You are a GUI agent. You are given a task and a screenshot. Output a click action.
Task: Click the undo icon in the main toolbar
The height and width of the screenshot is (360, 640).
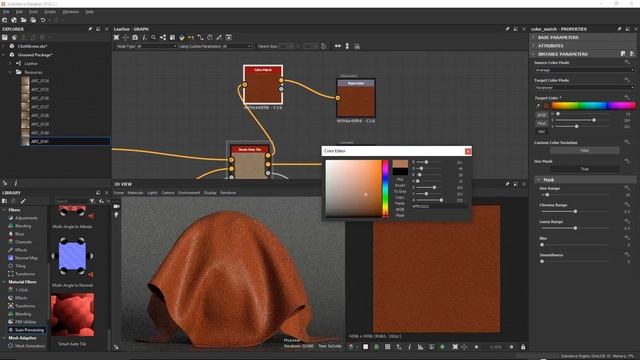(43, 20)
